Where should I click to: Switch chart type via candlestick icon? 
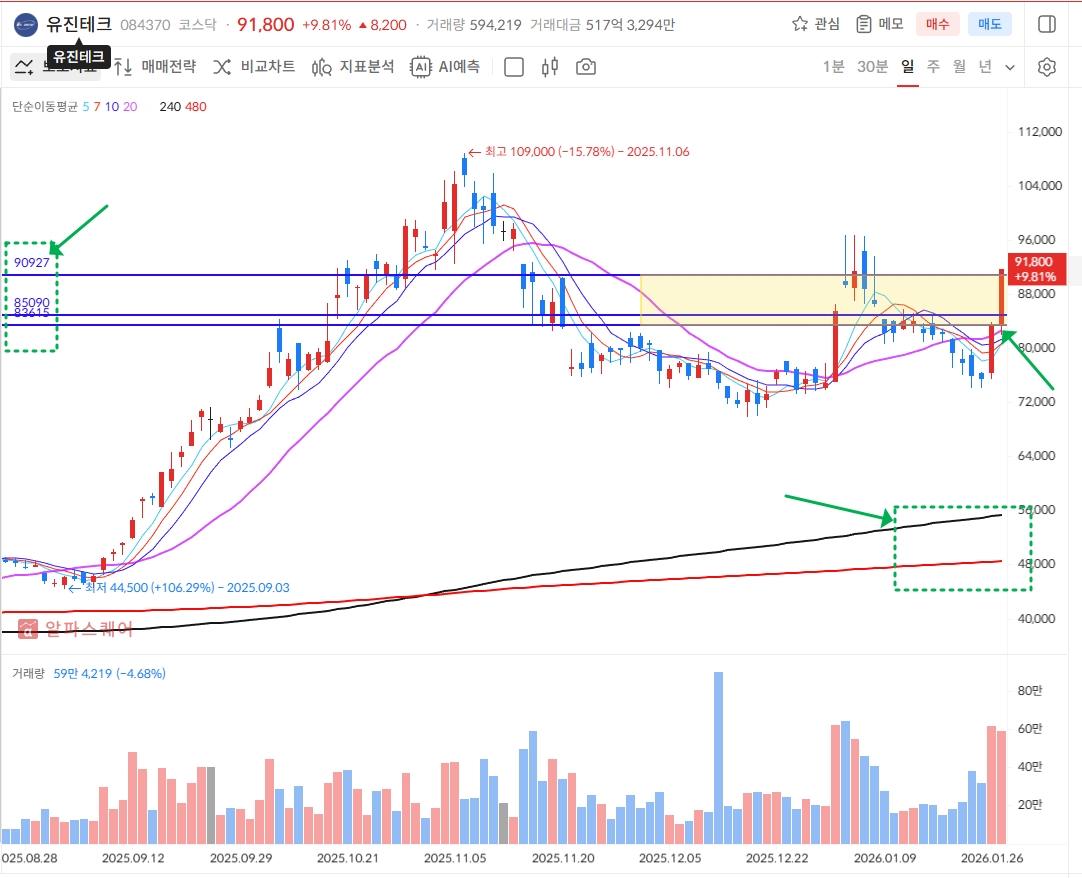[x=549, y=67]
